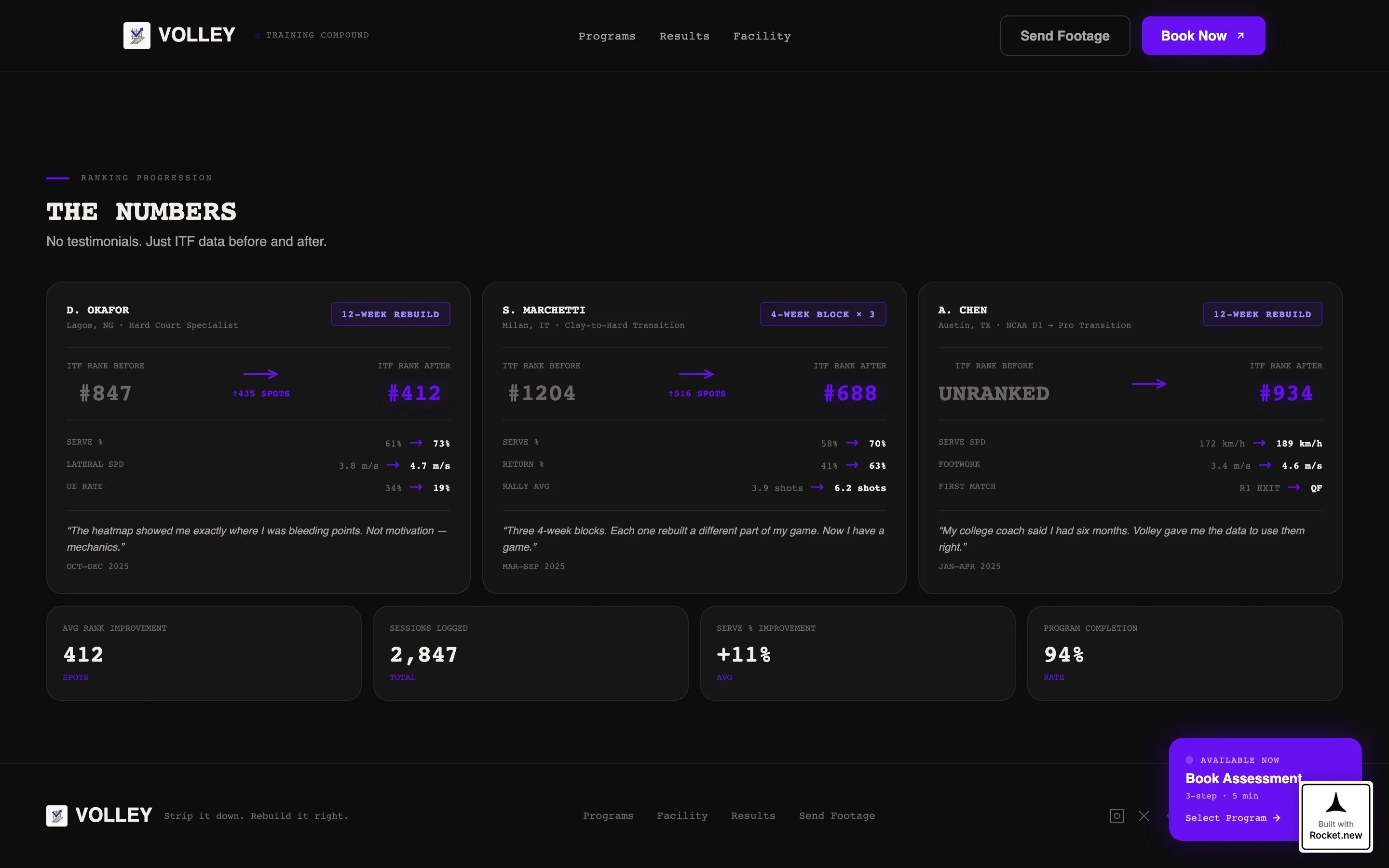Click arrow icon in Okafor UE Rate row
This screenshot has height=868, width=1389.
(x=416, y=488)
